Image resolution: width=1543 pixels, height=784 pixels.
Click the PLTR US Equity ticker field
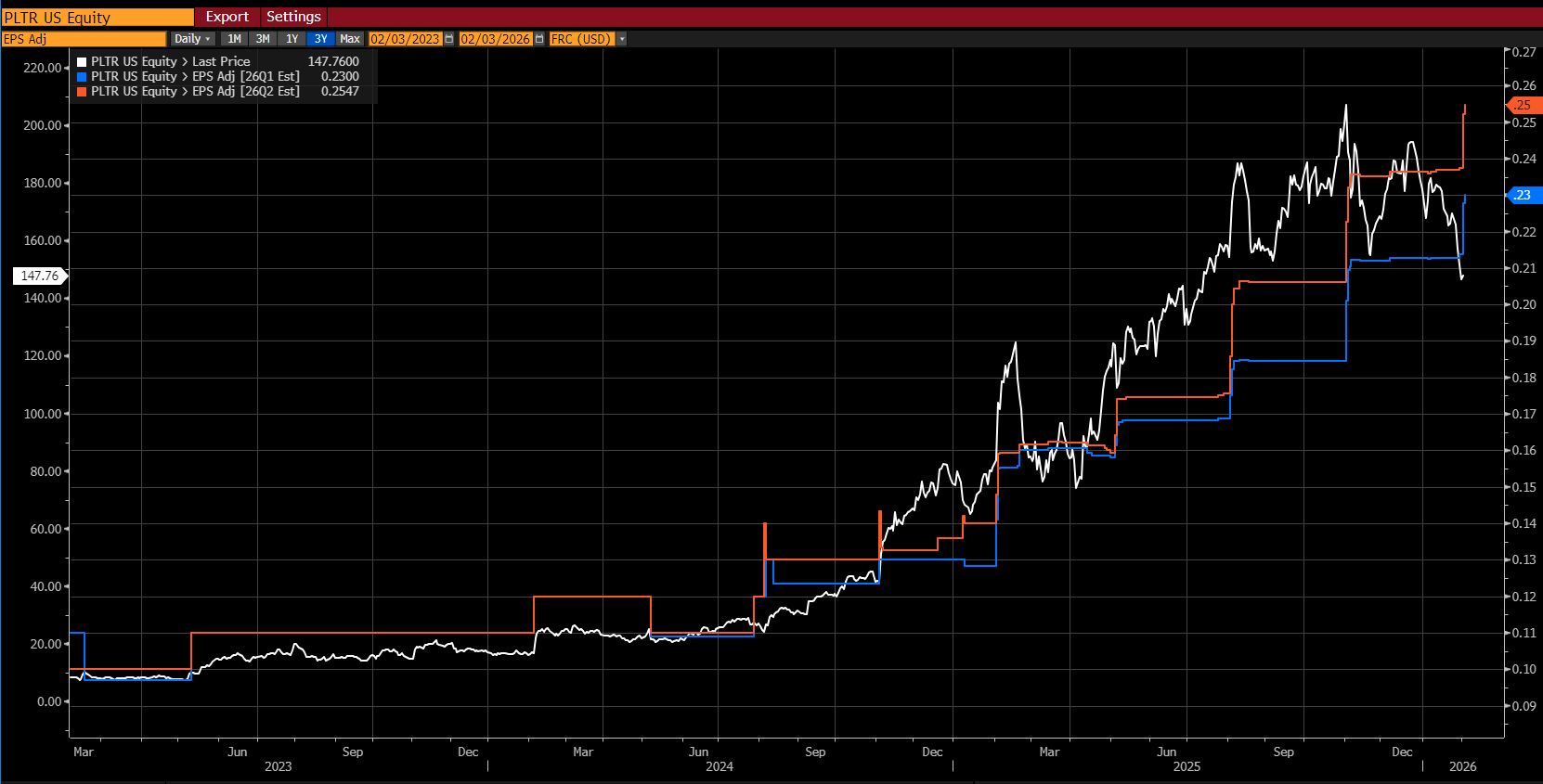[x=97, y=18]
